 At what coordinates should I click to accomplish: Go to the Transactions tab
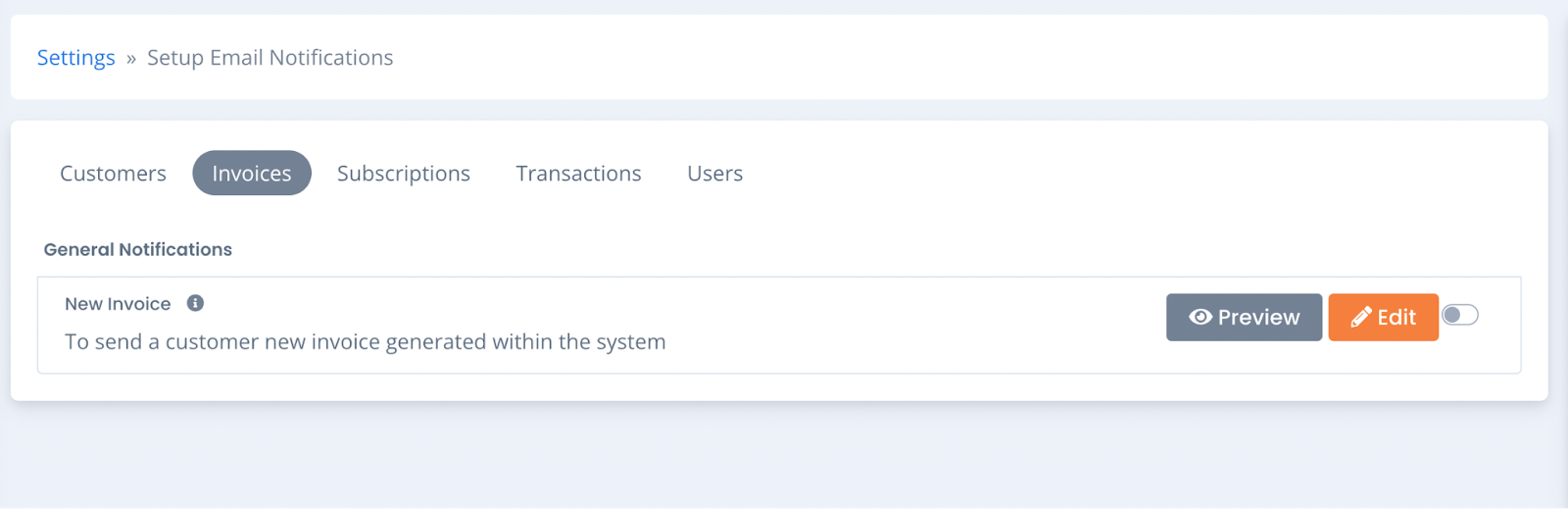[578, 173]
